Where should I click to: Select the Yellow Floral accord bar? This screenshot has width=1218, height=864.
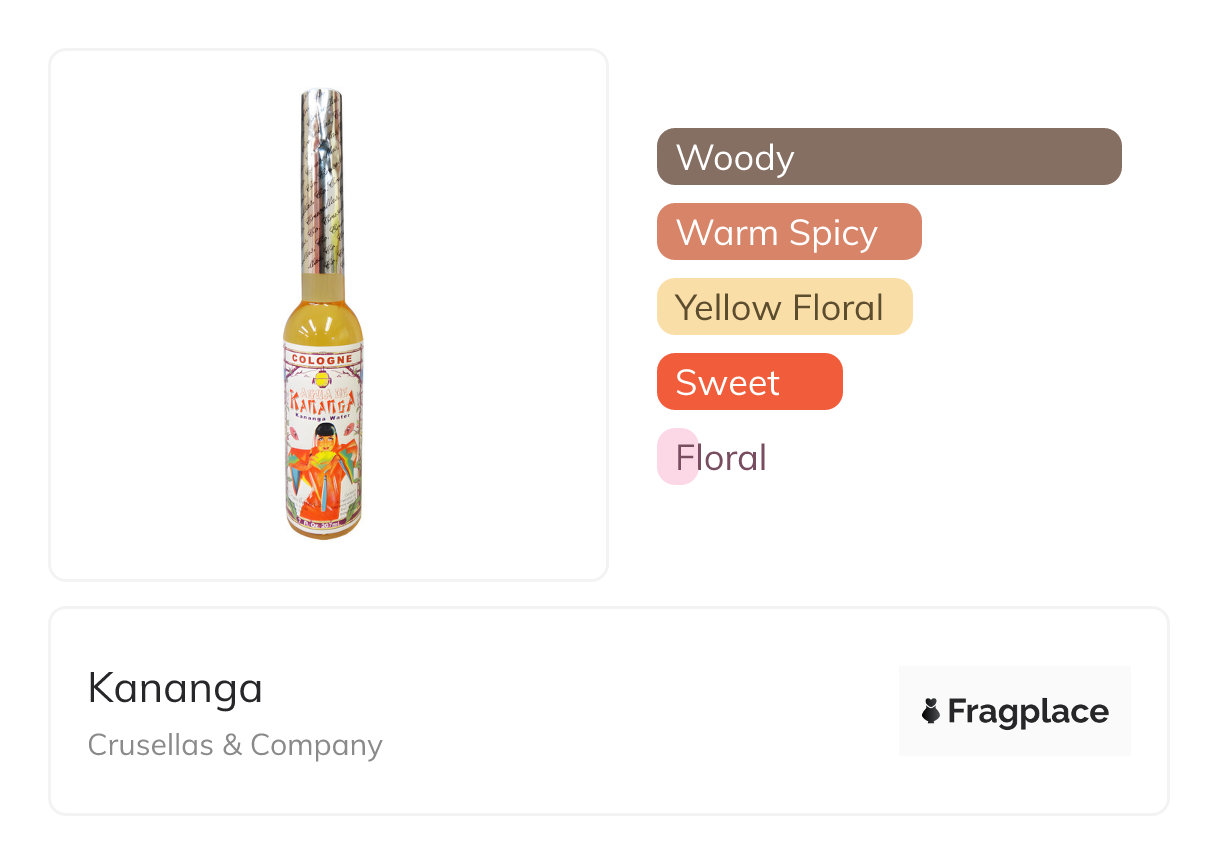(x=784, y=307)
